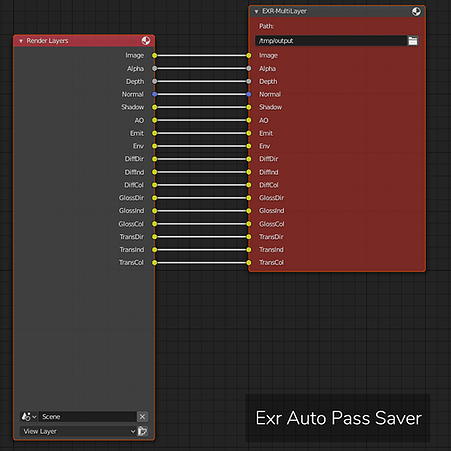Collapse the Render Layers node triangle

[x=21, y=41]
